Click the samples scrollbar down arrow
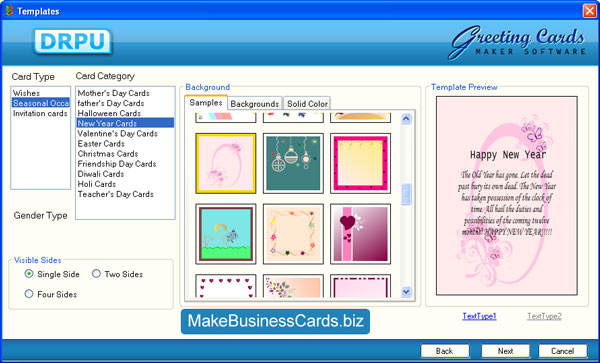This screenshot has width=600, height=363. point(406,292)
